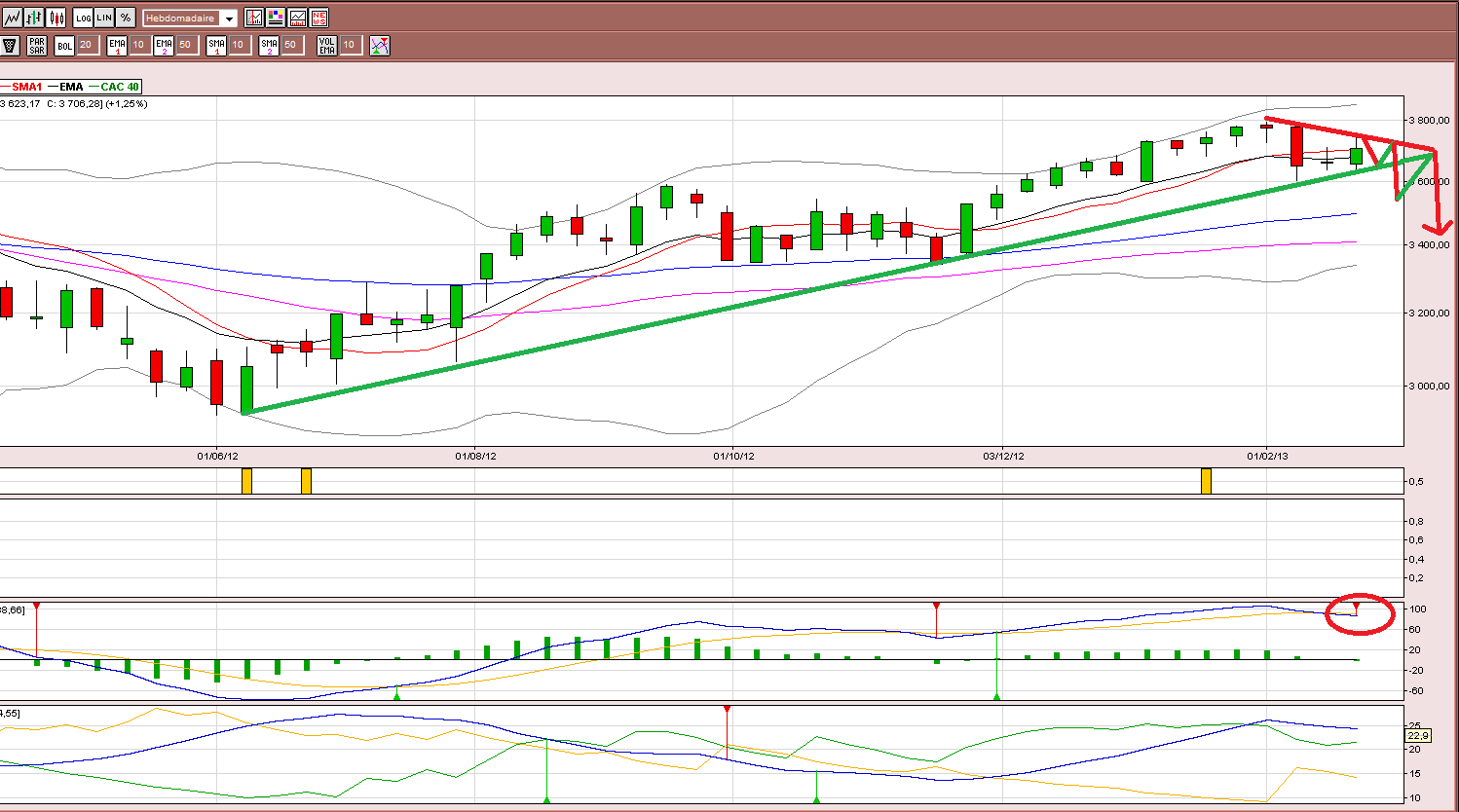This screenshot has height=812, width=1459.
Task: Edit the VOL EMA period field
Action: tap(351, 45)
